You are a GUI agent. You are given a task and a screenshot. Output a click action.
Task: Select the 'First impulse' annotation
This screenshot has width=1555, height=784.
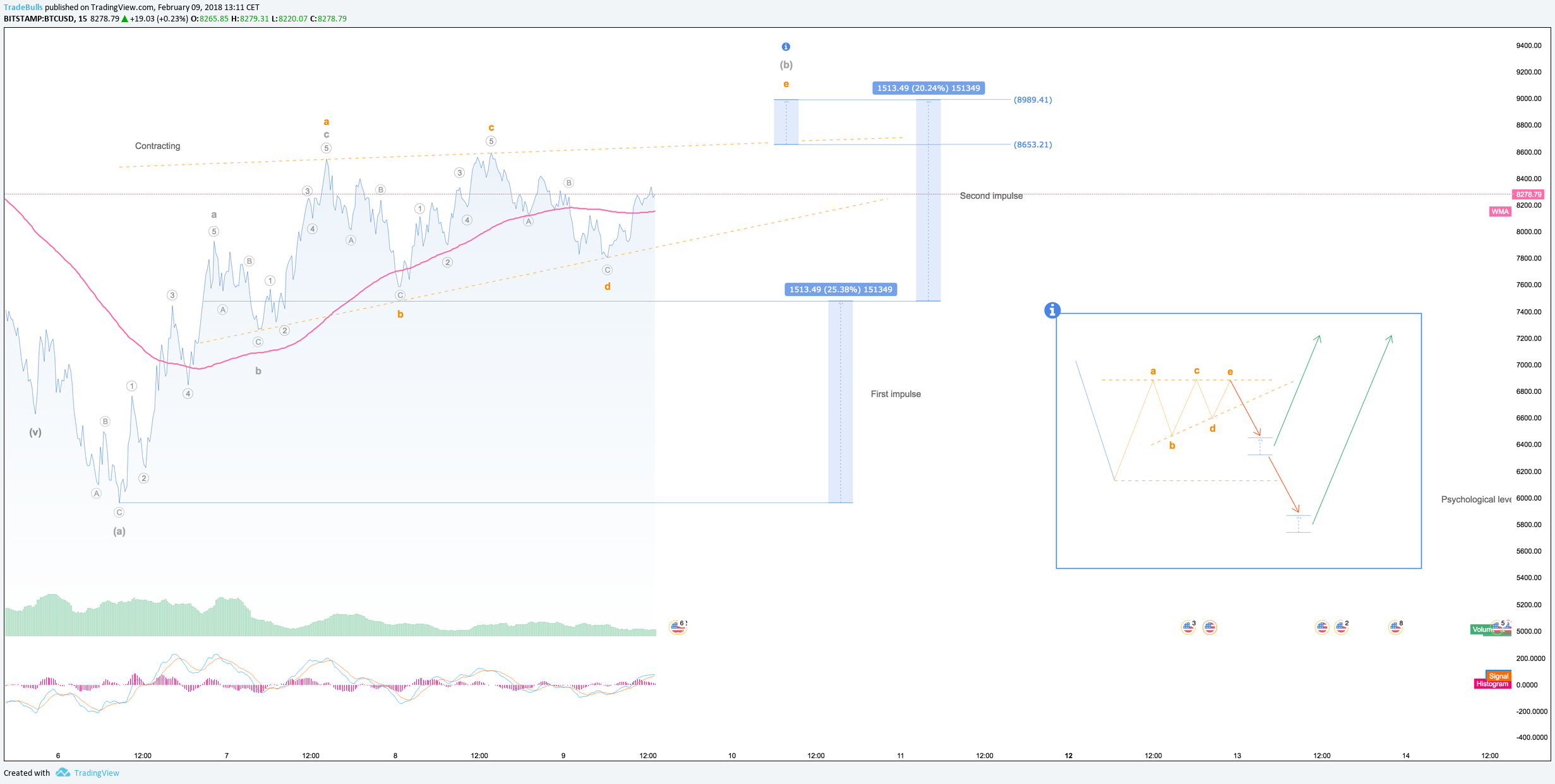pos(896,394)
